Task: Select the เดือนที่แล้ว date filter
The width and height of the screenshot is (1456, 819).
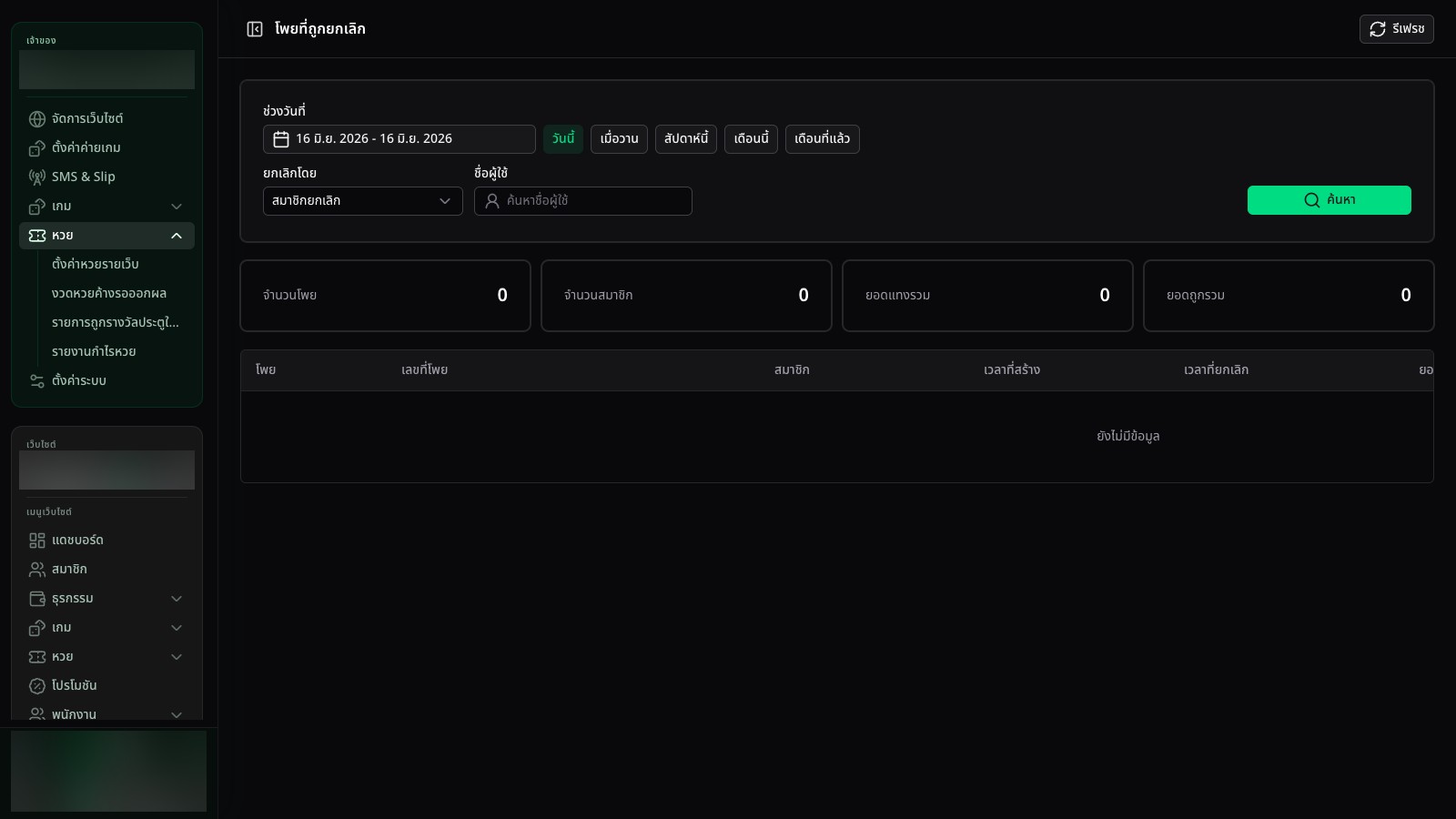Action: pyautogui.click(x=822, y=139)
